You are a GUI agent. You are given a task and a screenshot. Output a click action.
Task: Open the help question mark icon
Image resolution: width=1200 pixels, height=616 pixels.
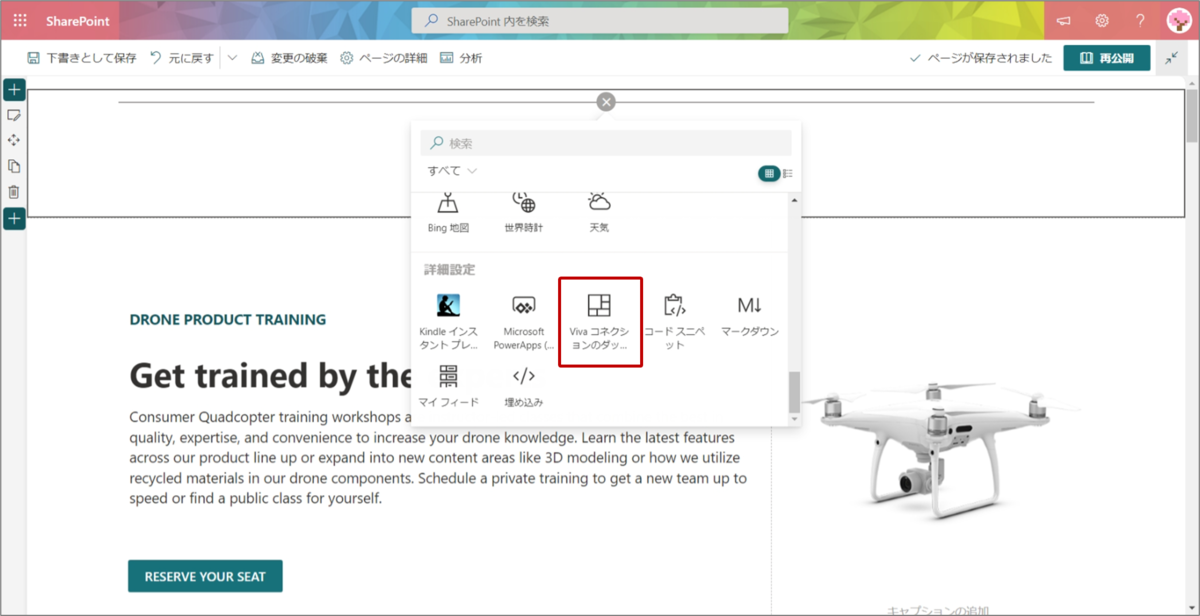pyautogui.click(x=1140, y=20)
